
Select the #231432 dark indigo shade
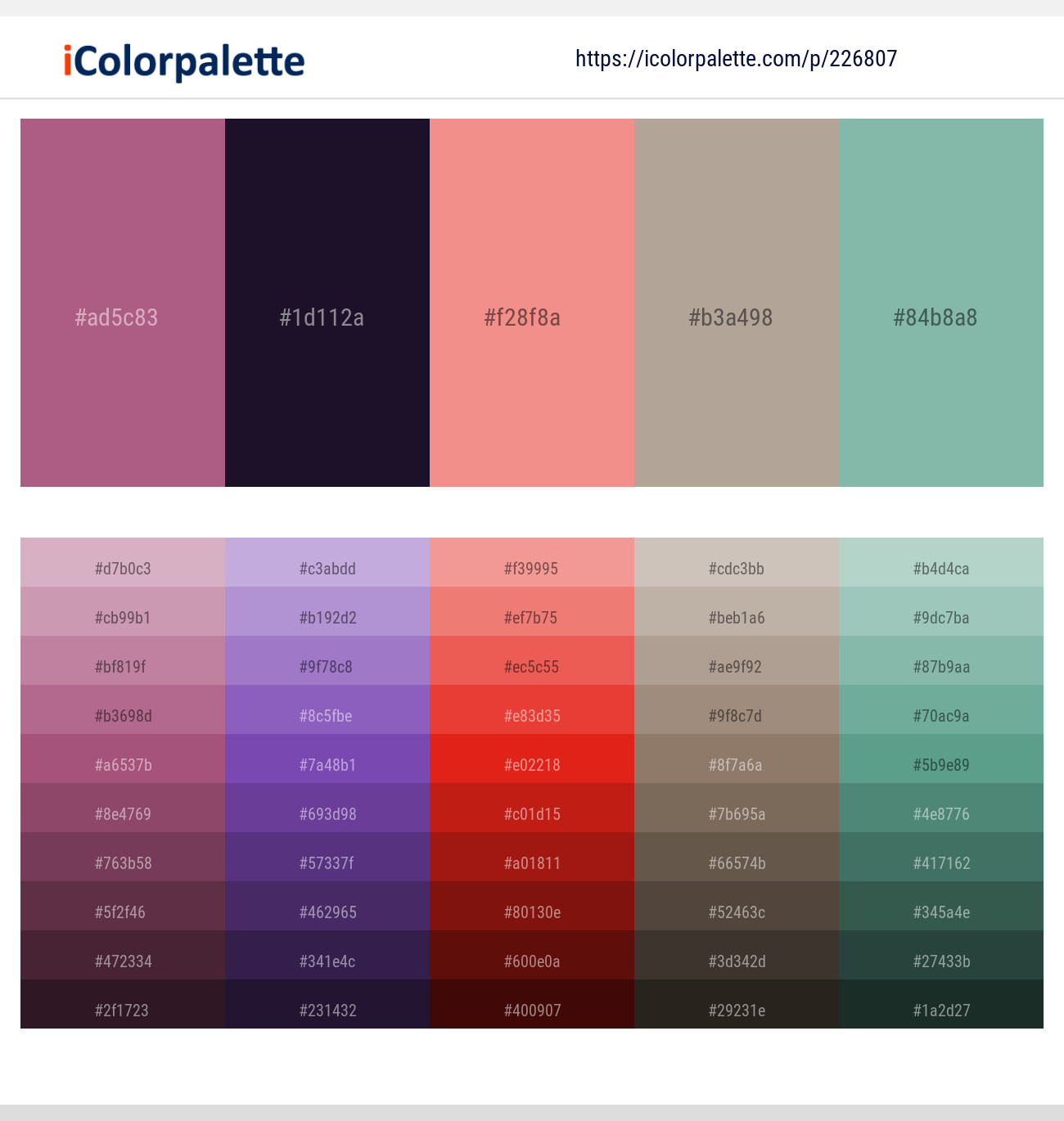pos(327,1010)
